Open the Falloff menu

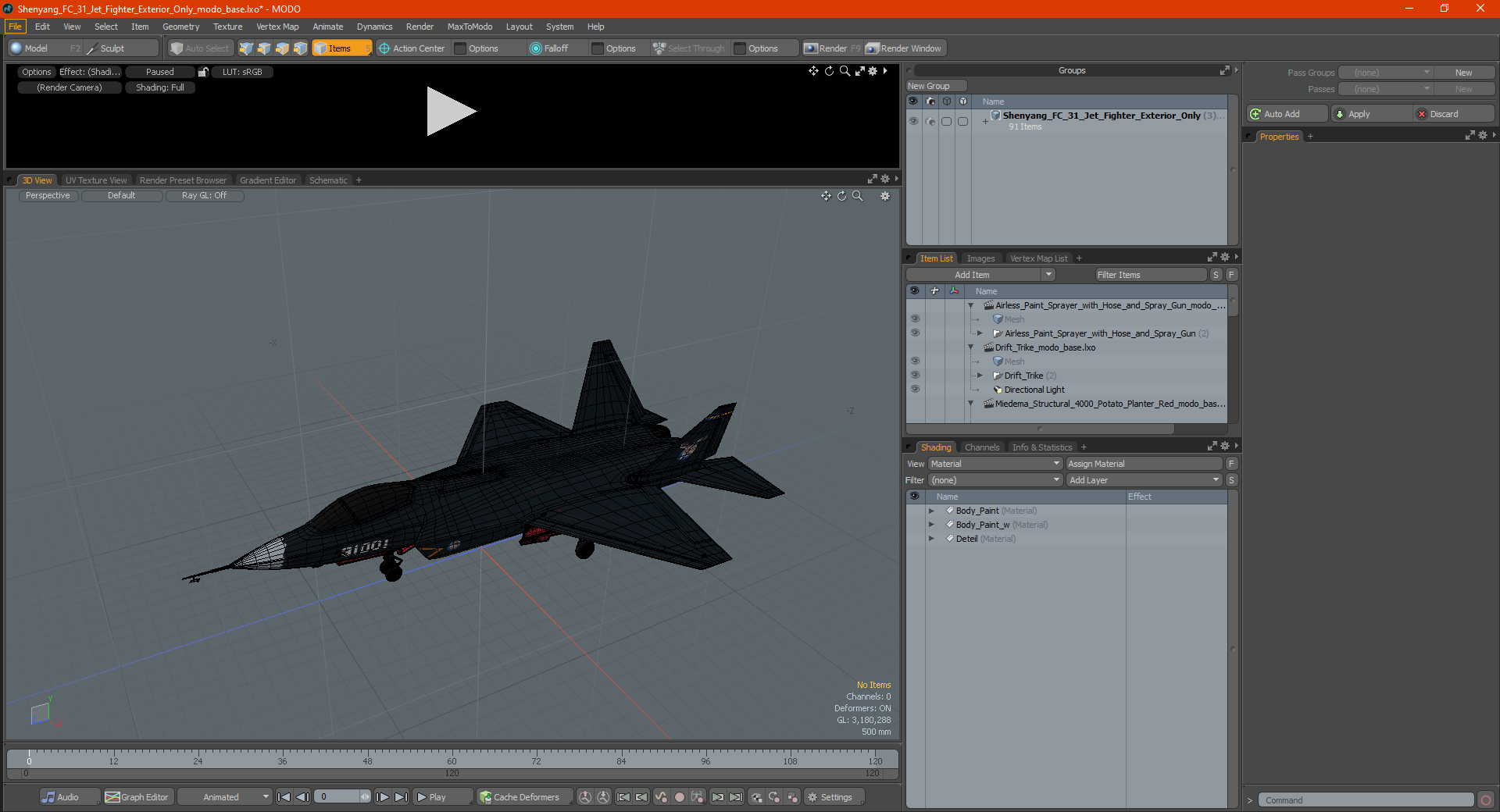[556, 48]
